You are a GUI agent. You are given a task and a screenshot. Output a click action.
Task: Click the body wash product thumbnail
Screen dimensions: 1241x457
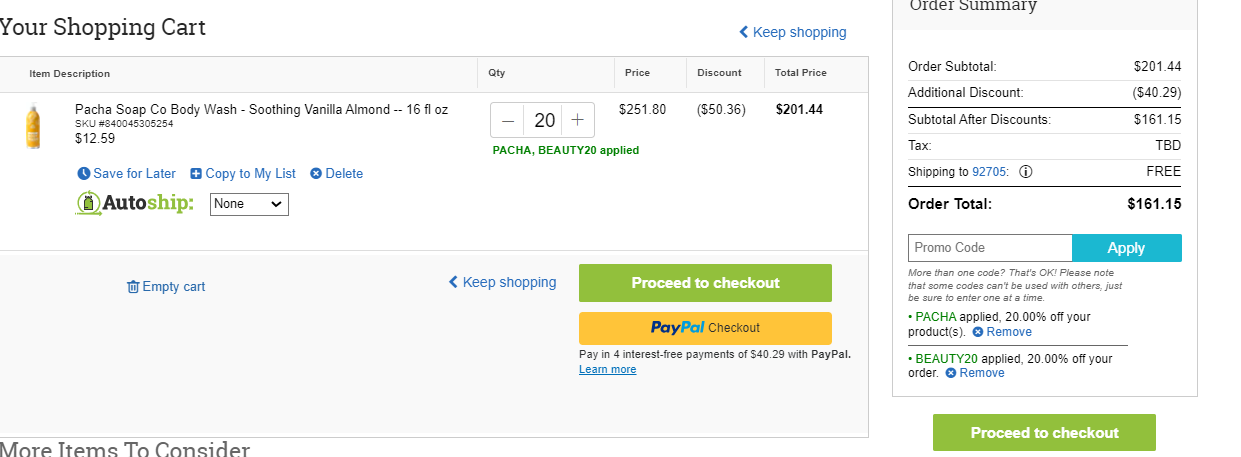pos(34,127)
